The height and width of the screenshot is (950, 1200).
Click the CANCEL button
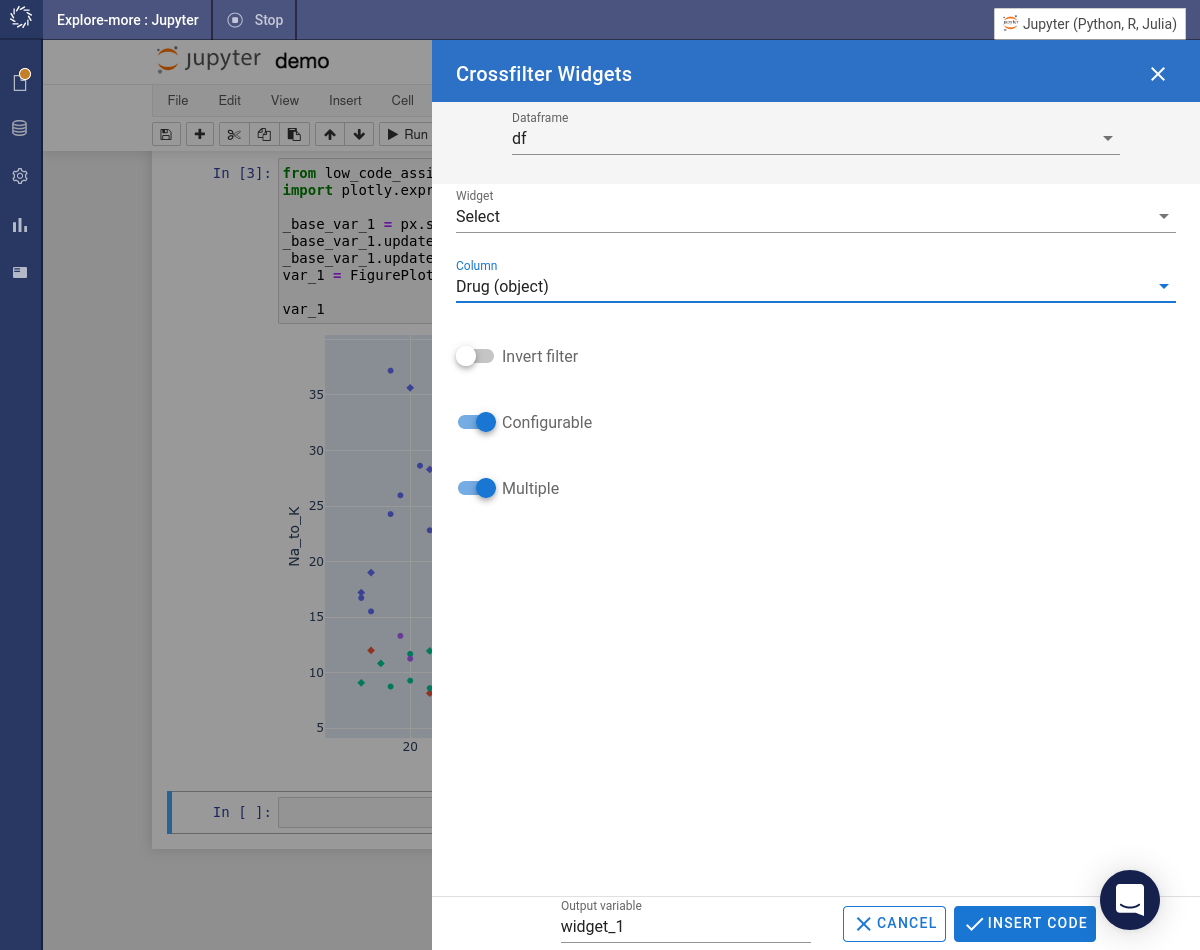tap(895, 924)
